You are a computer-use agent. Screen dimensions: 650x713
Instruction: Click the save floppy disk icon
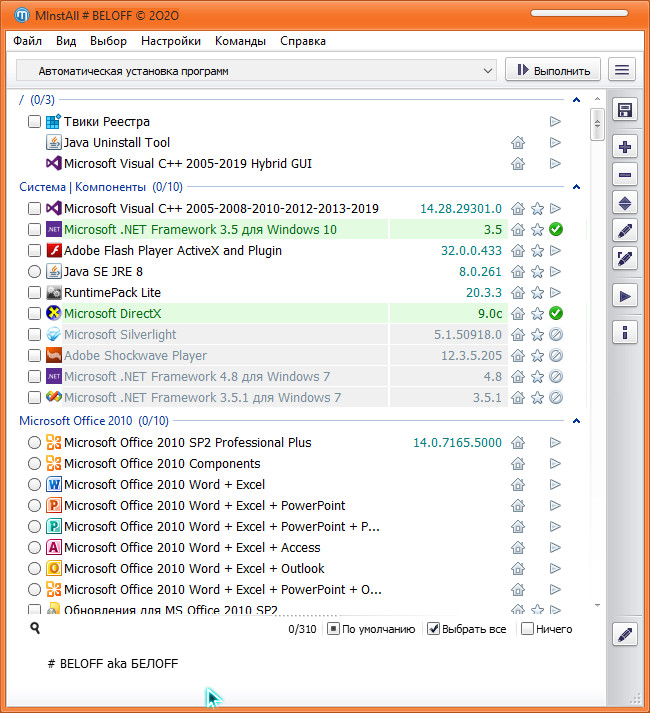625,110
